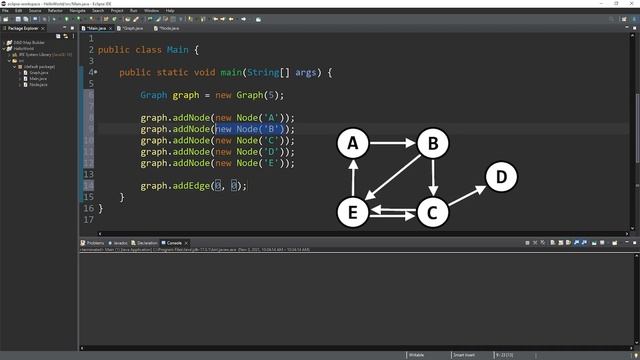Open the Project menu

click(x=117, y=11)
